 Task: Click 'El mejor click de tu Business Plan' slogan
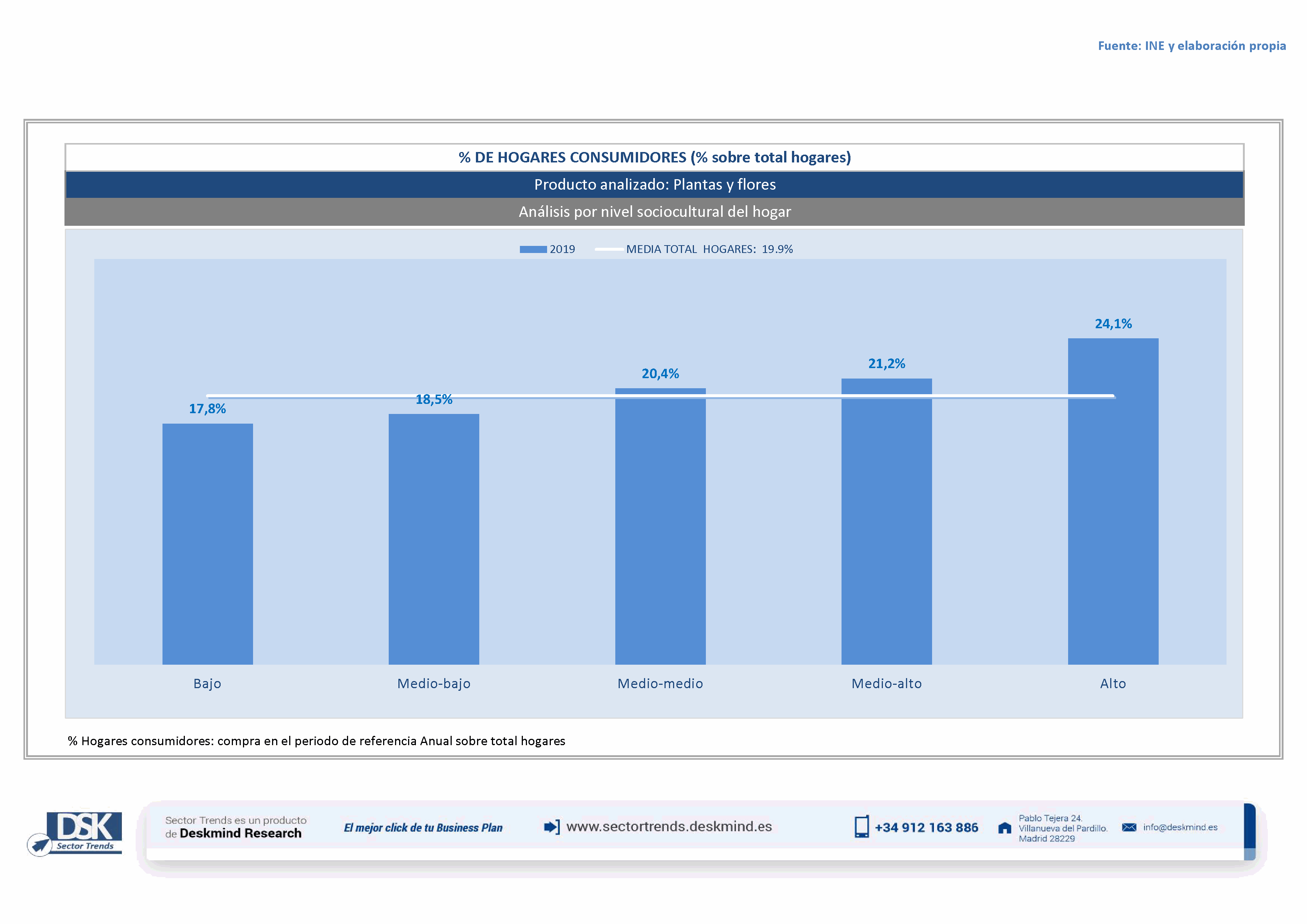pyautogui.click(x=423, y=828)
